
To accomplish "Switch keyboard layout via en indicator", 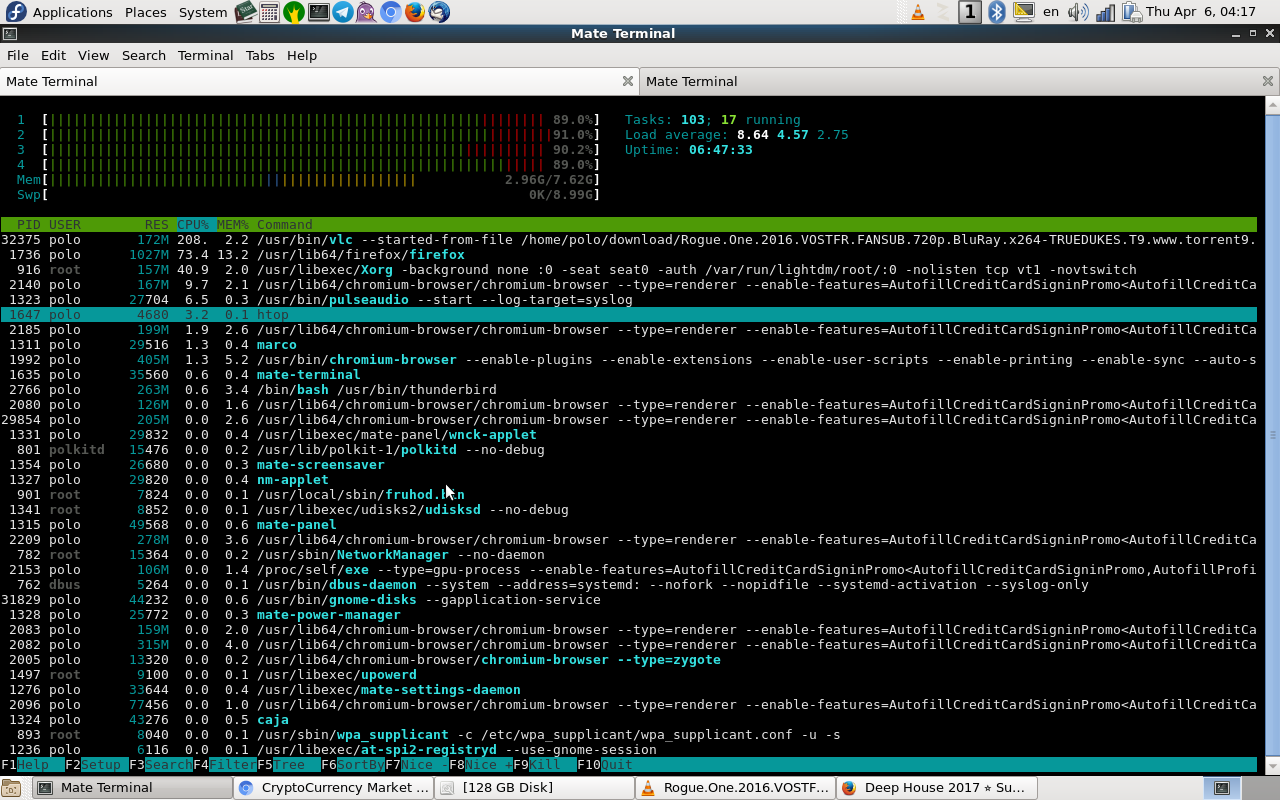I will tap(1051, 12).
